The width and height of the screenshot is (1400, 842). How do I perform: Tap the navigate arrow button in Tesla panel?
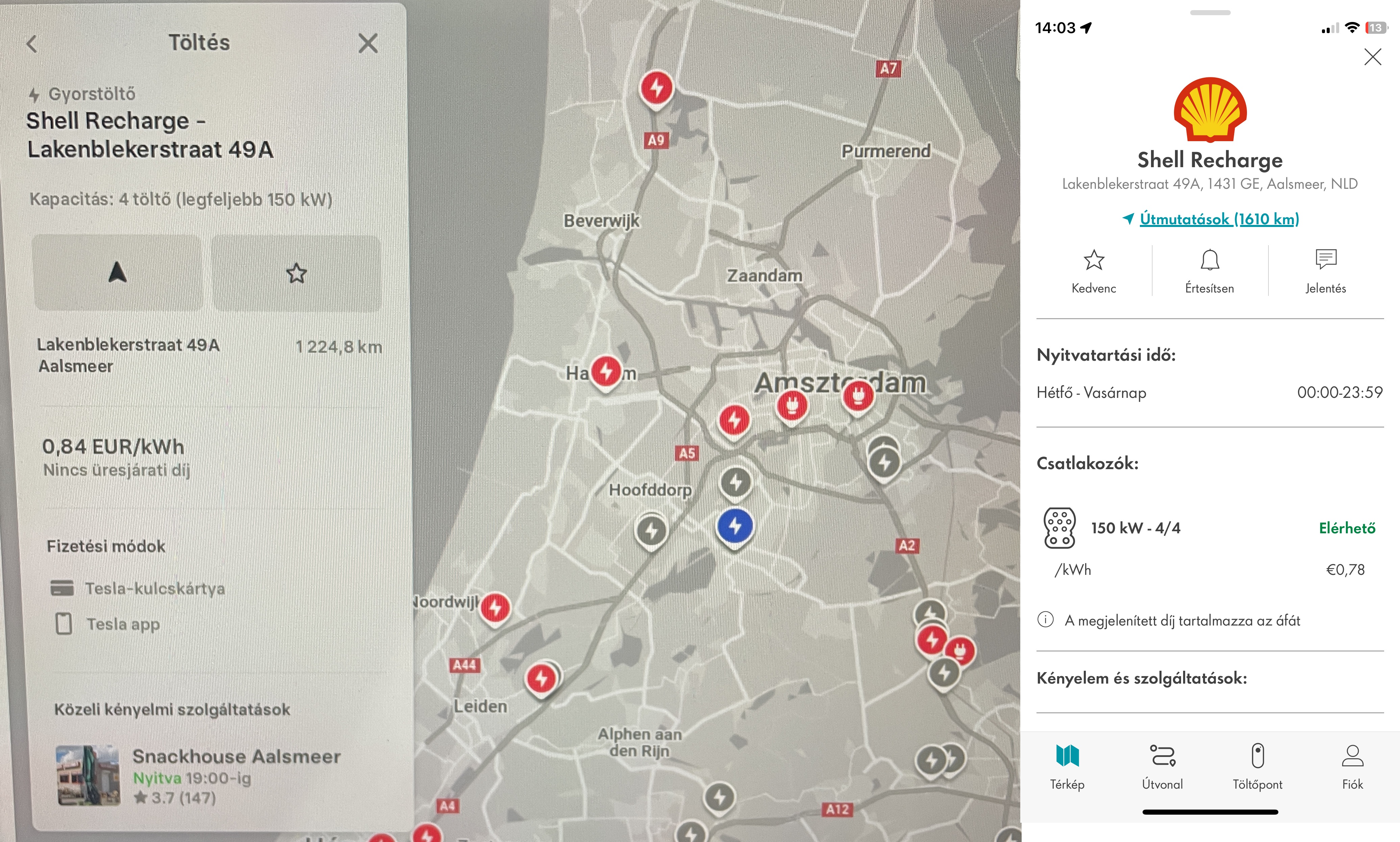pyautogui.click(x=118, y=273)
